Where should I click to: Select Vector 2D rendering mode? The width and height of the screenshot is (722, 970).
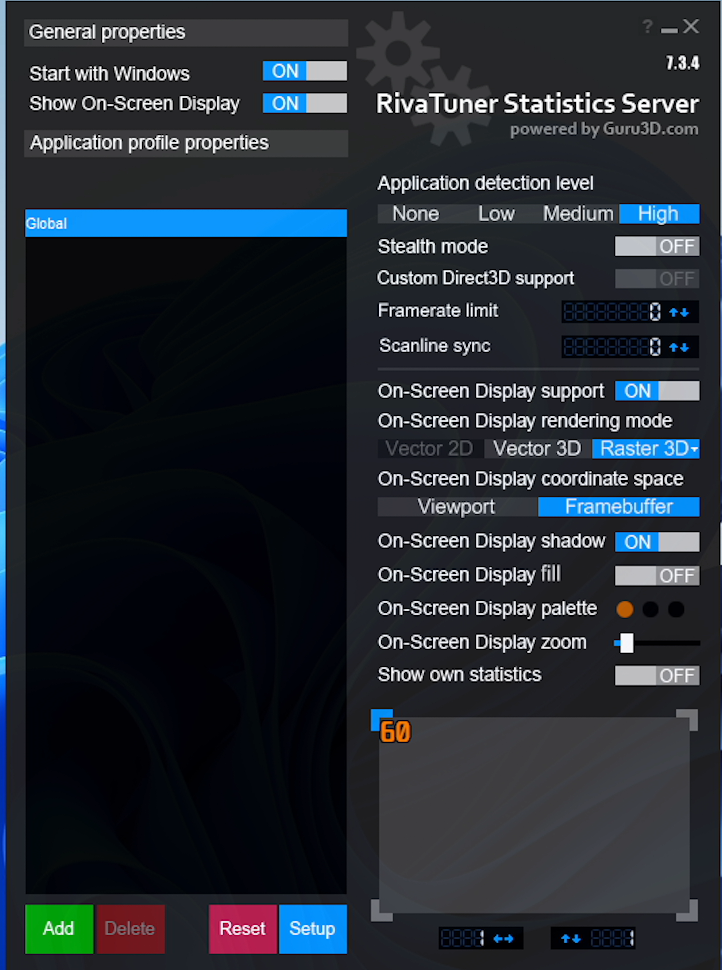point(429,449)
